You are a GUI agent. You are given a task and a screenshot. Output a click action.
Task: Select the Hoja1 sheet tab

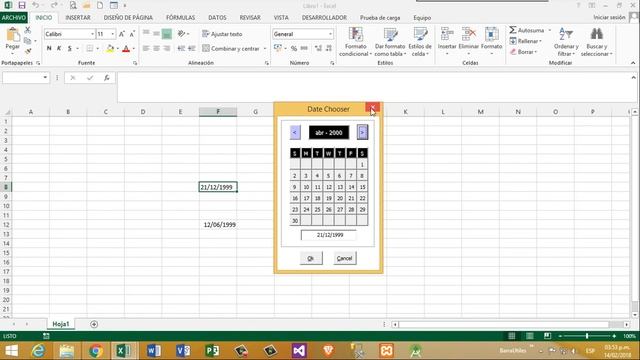61,324
